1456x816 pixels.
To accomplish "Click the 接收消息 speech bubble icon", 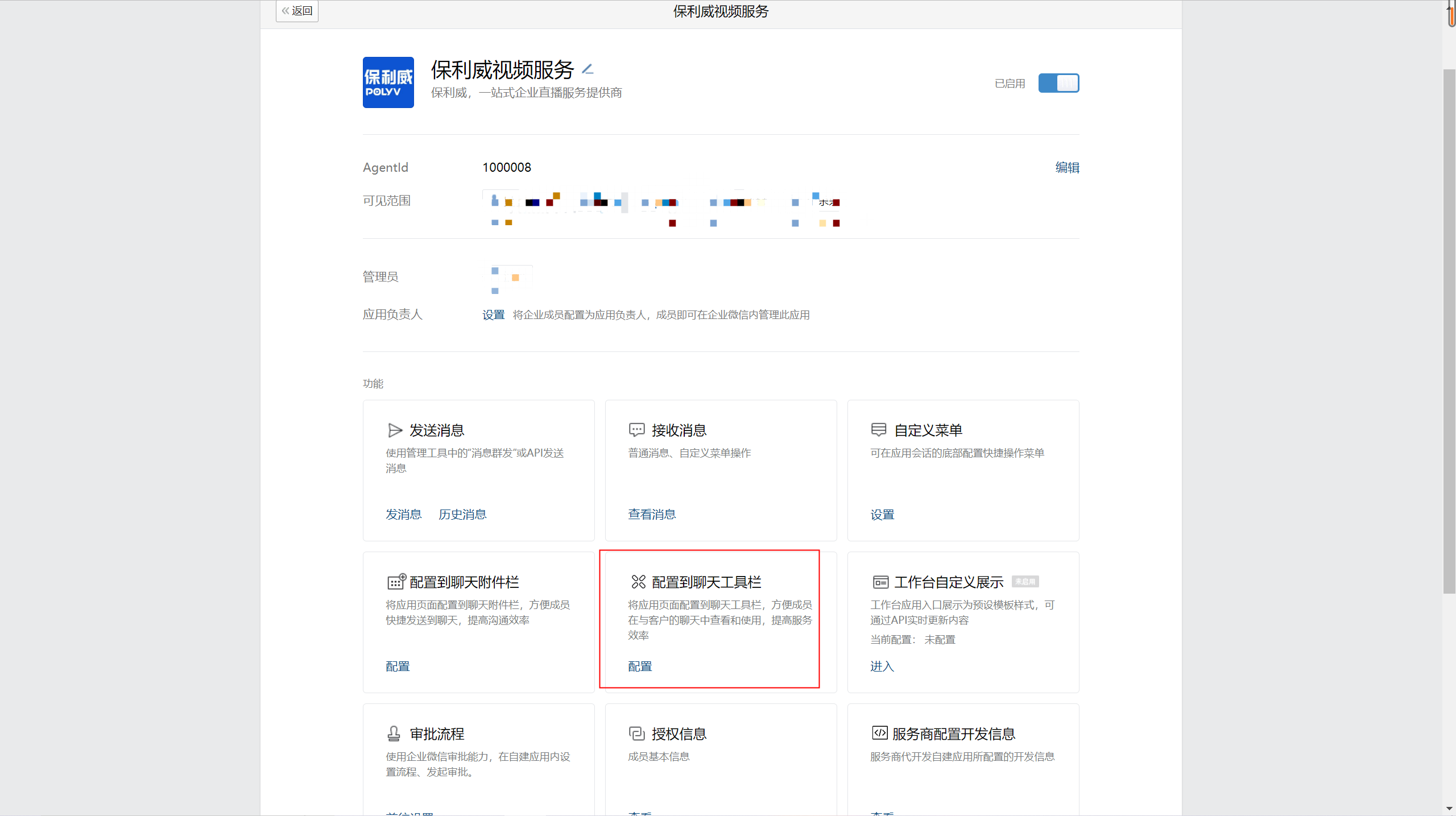I will point(636,430).
